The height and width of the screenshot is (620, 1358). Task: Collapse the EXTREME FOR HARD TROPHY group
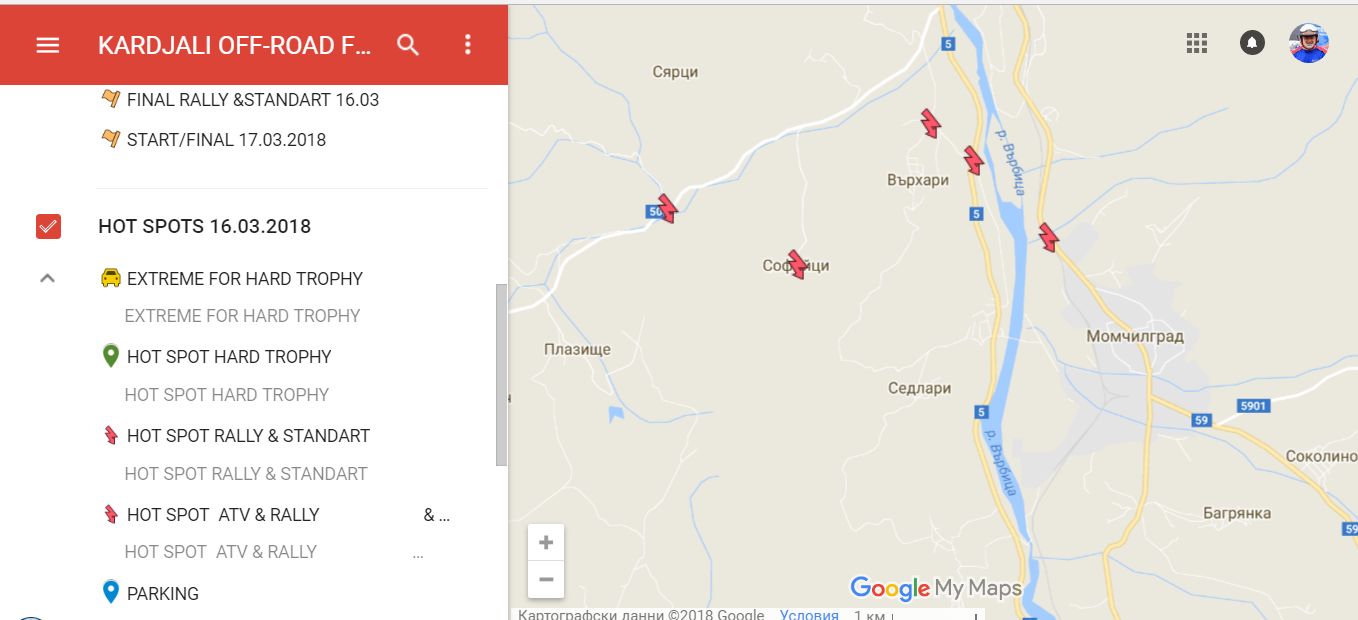pos(46,278)
